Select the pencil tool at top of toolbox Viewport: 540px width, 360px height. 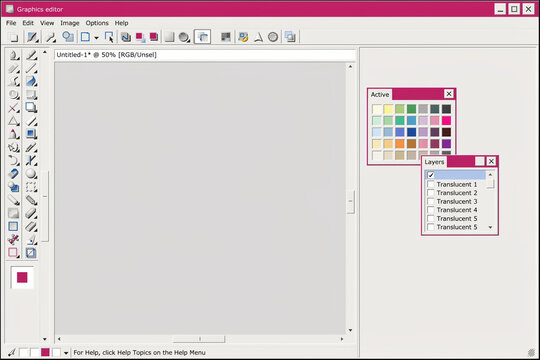click(x=31, y=55)
